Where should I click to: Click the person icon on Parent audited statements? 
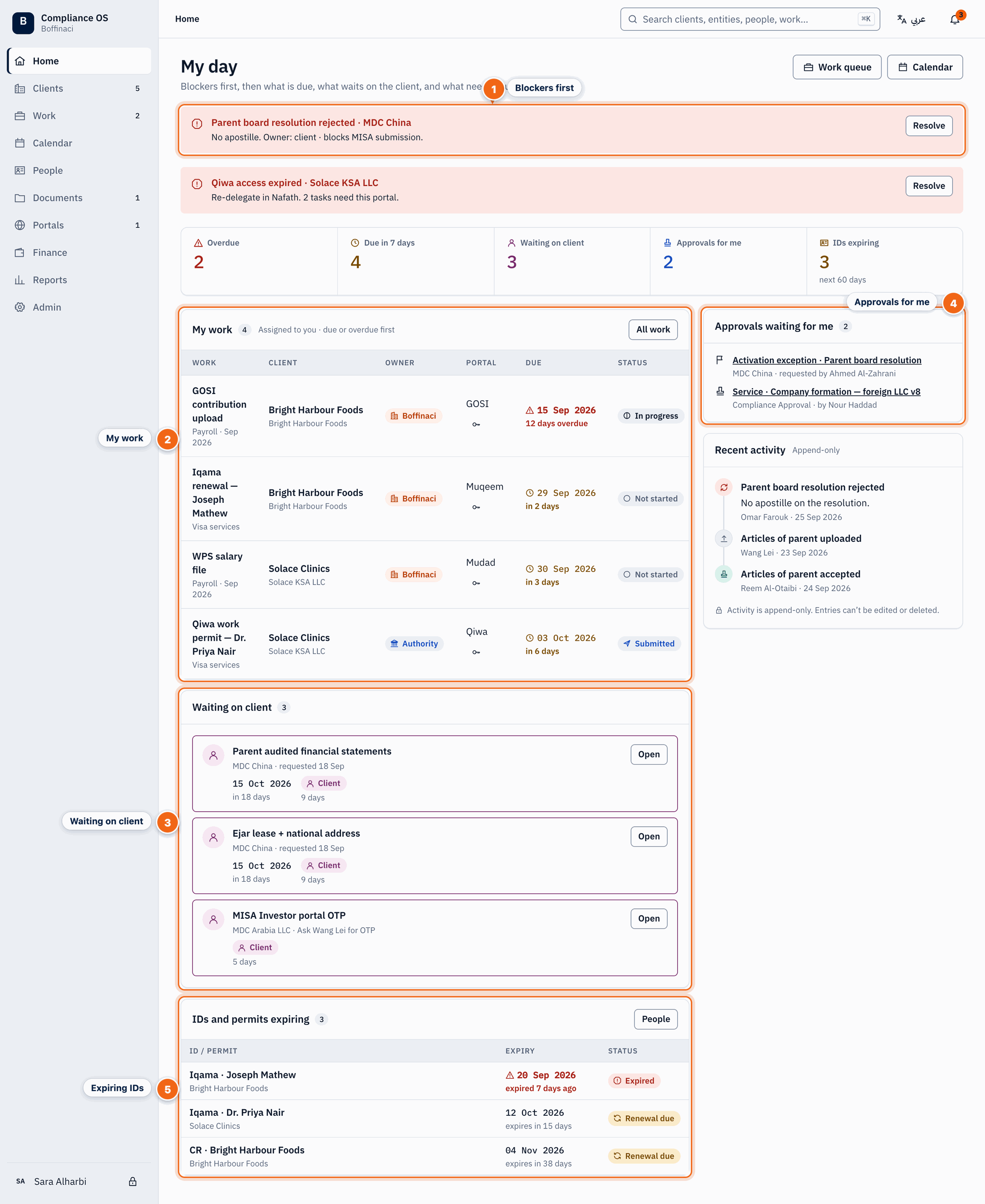pyautogui.click(x=213, y=756)
